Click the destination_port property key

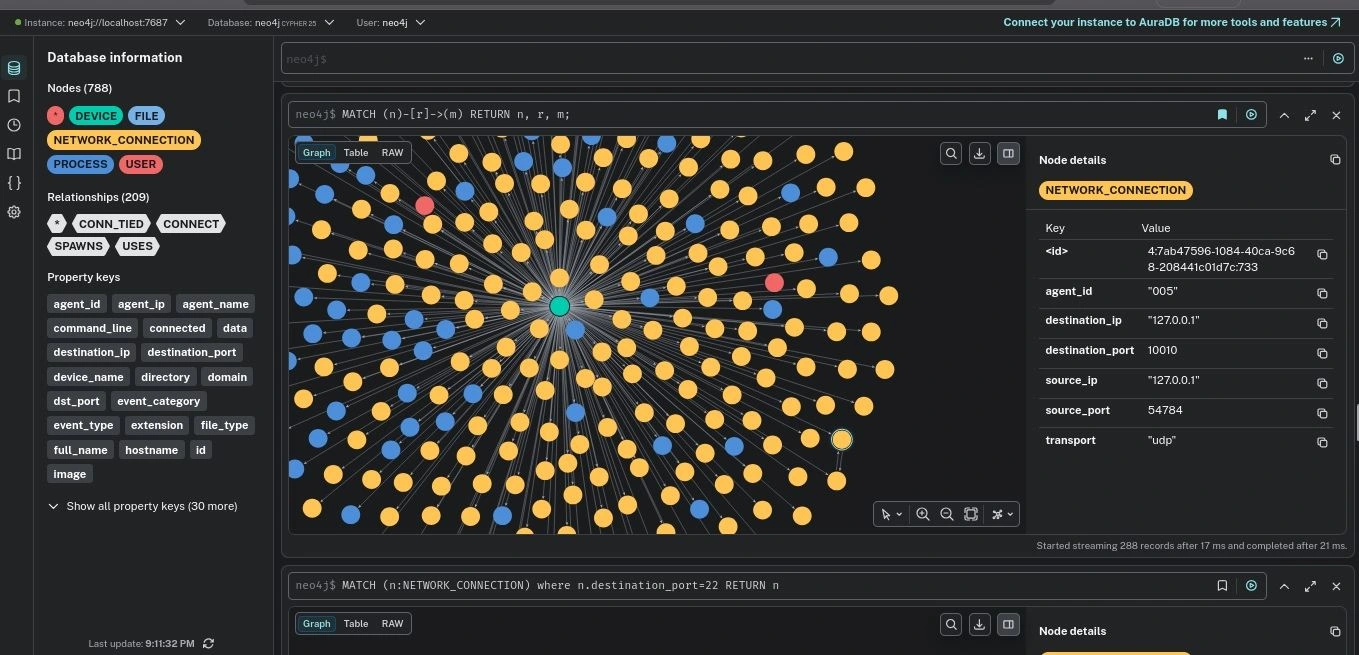192,352
